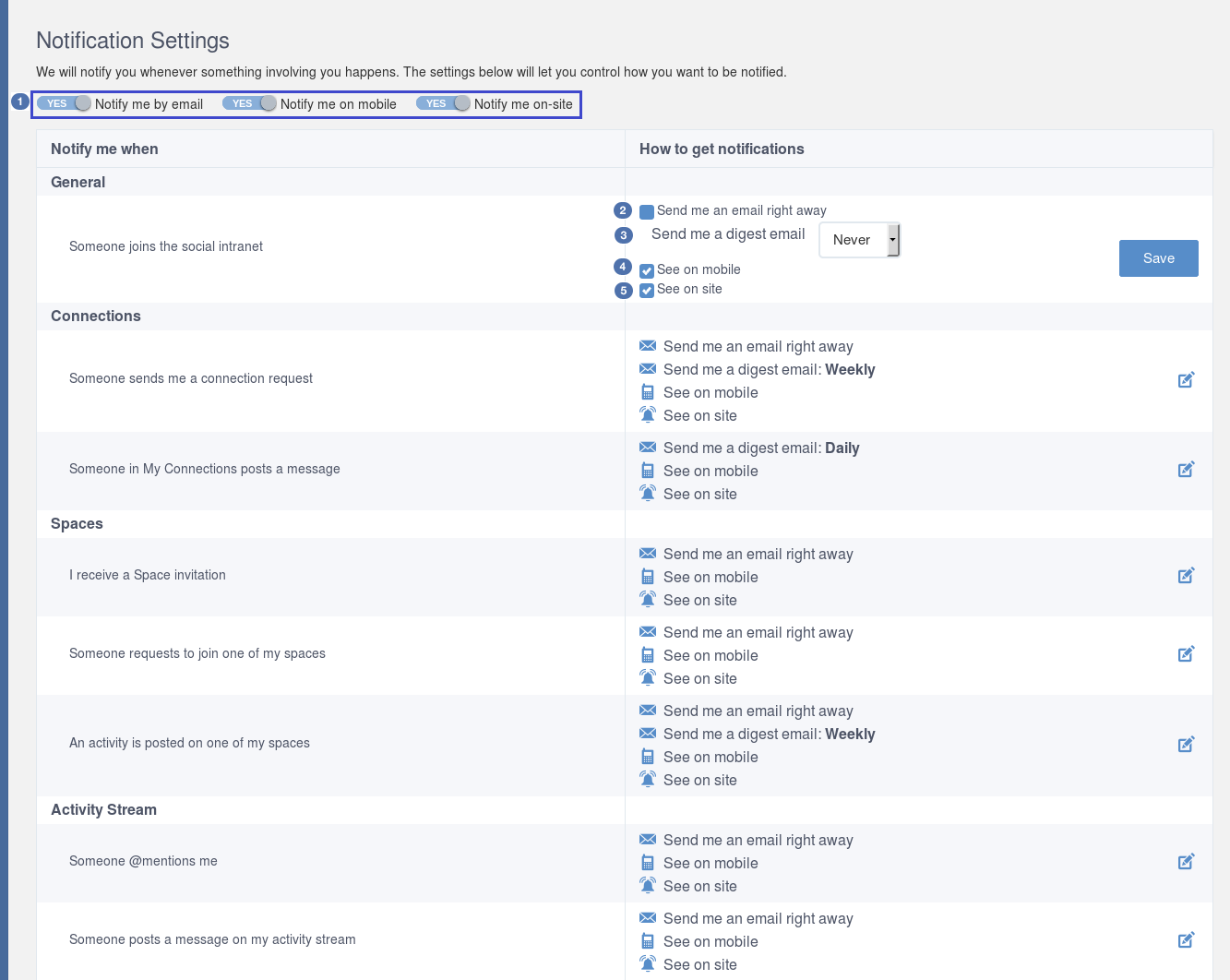Image resolution: width=1230 pixels, height=980 pixels.
Task: Toggle the Notify me on-site switch
Action: coord(443,103)
